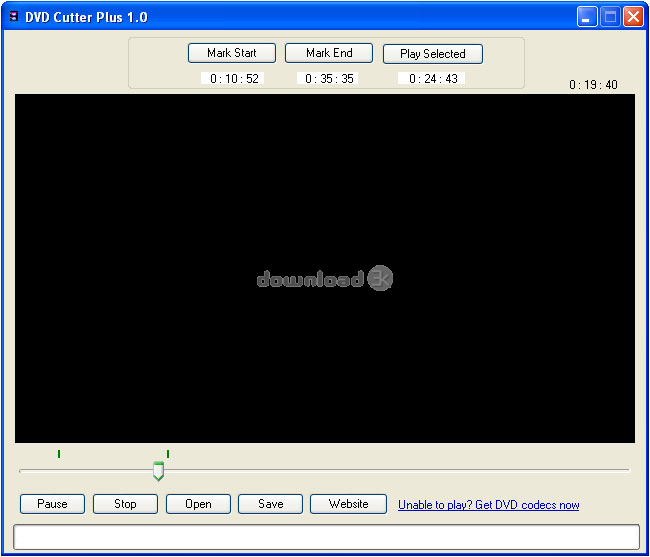Open a DVD file
This screenshot has width=650, height=557.
198,504
